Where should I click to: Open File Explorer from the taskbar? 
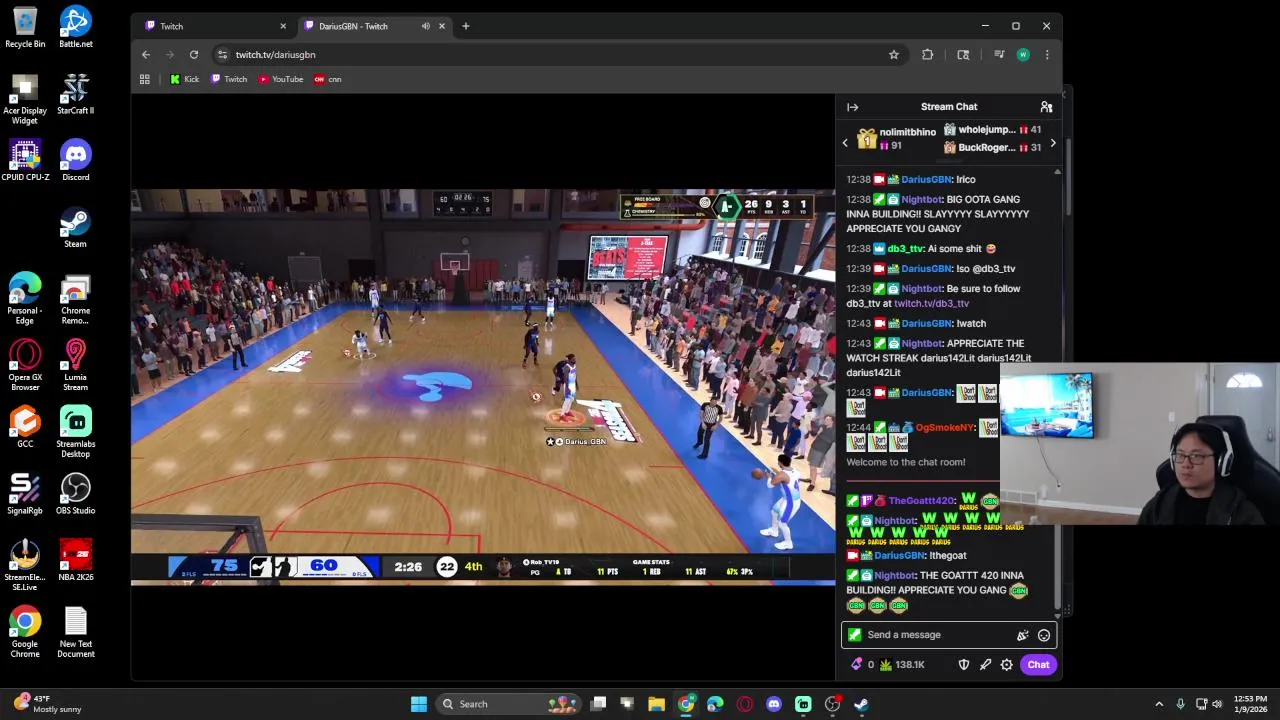coord(656,704)
